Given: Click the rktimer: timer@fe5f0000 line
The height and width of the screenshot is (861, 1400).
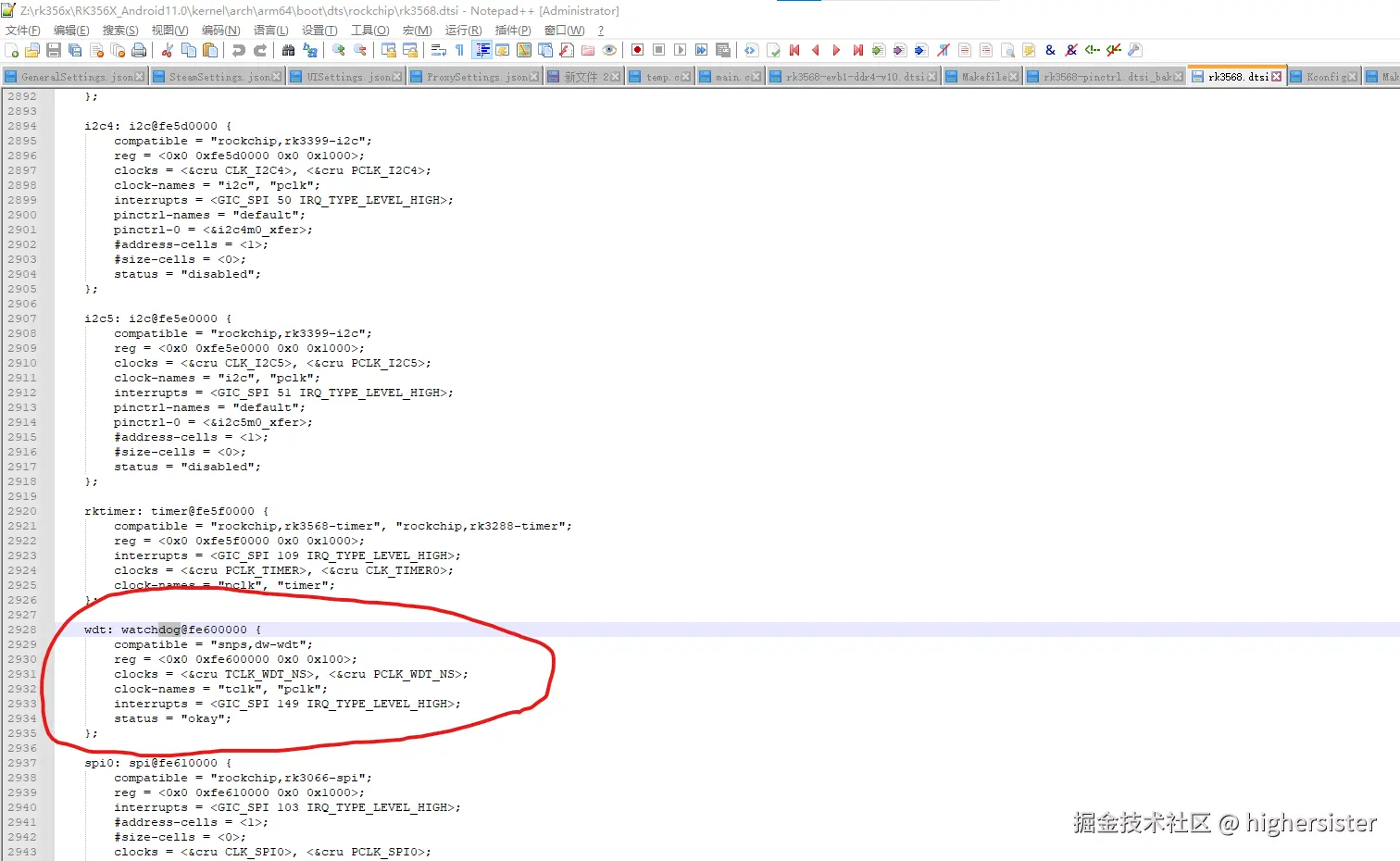Looking at the screenshot, I should coord(176,511).
